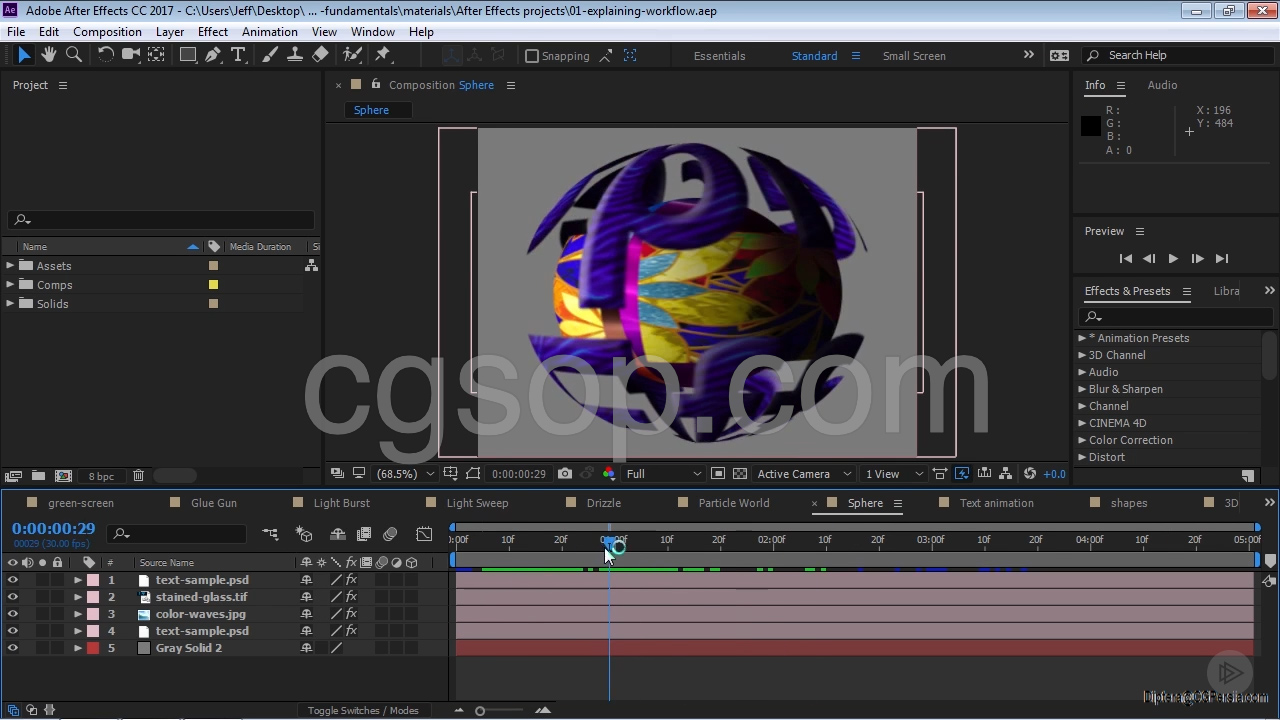Viewport: 1280px width, 720px height.
Task: Select the Hand tool
Action: click(x=48, y=55)
